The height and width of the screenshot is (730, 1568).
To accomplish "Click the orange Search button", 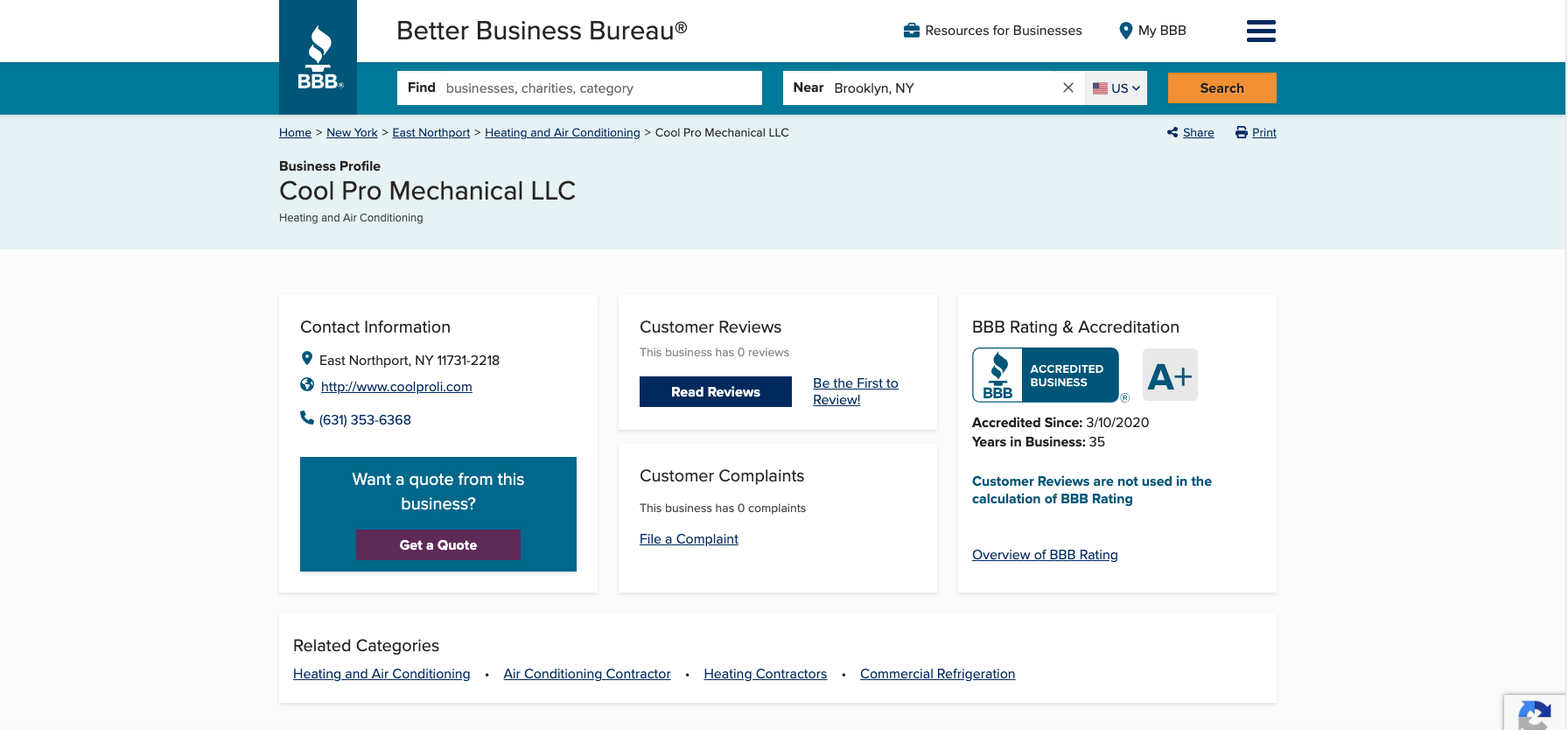I will tap(1222, 88).
